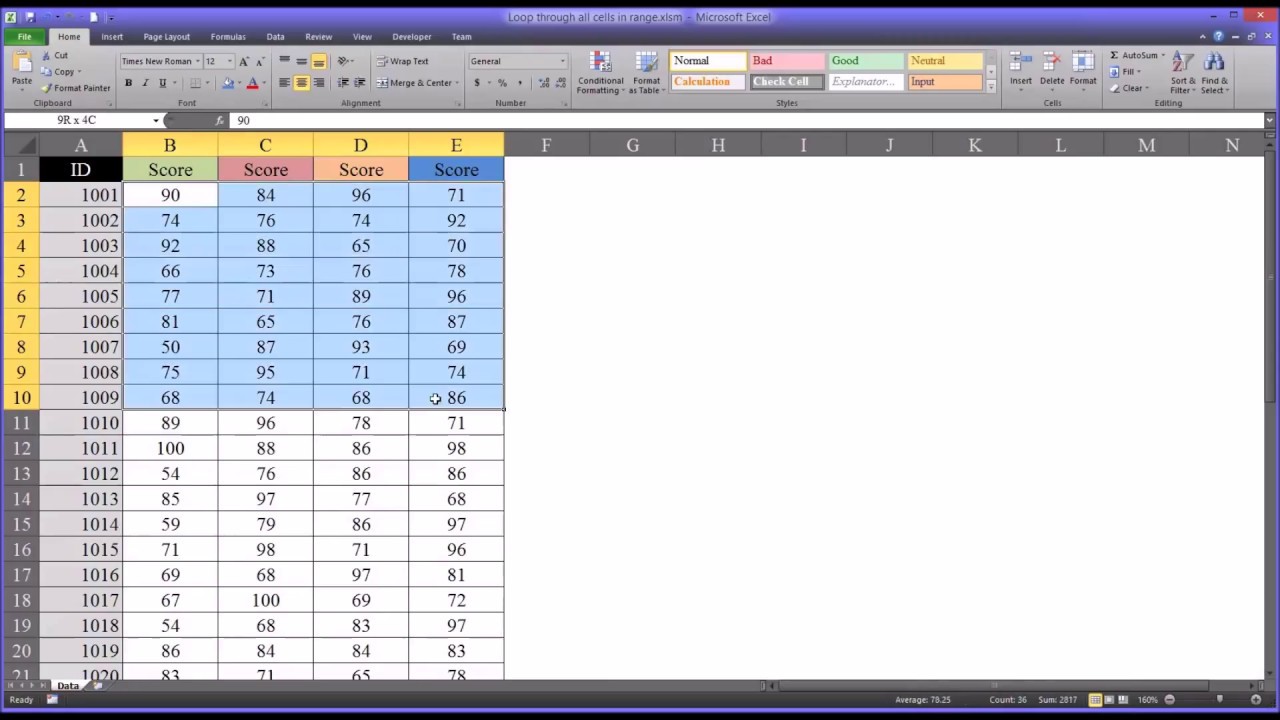Toggle Underline formatting

[x=162, y=83]
